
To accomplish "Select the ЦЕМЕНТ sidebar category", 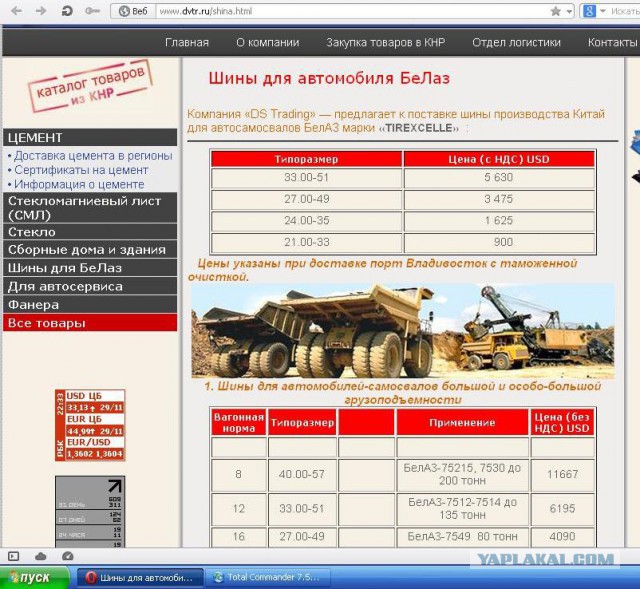I will [90, 137].
